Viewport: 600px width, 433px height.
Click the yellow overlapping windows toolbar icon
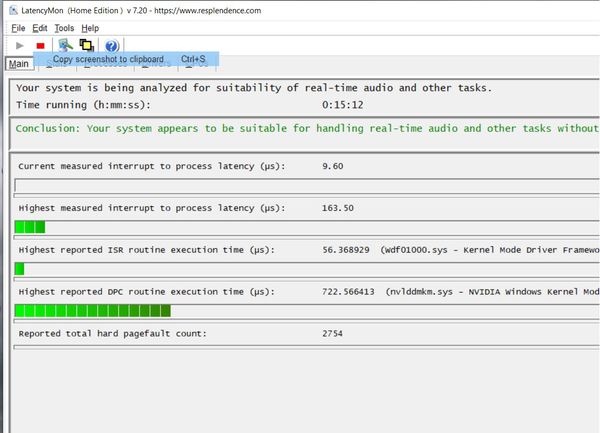86,45
